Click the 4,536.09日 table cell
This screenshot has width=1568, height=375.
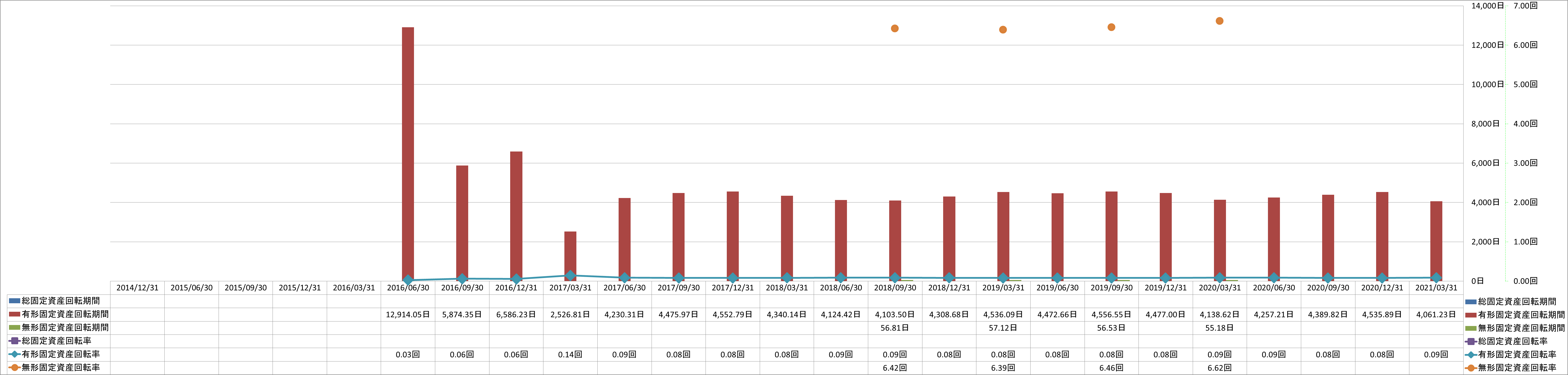tap(1003, 315)
